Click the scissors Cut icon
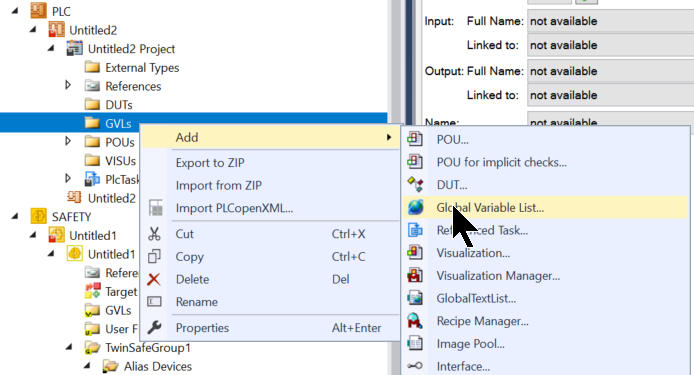 pyautogui.click(x=154, y=234)
